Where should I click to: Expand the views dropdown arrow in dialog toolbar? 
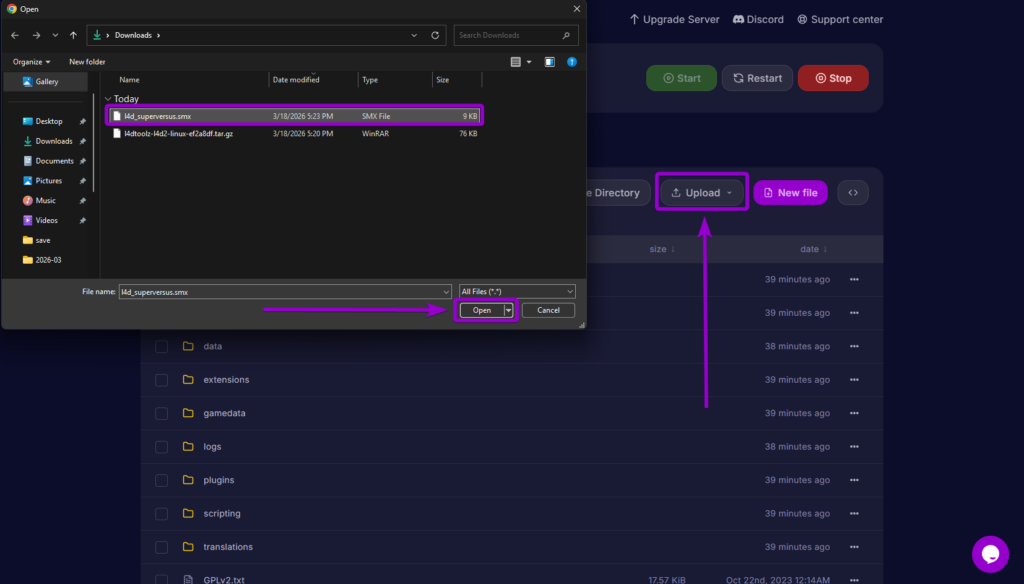pyautogui.click(x=528, y=61)
